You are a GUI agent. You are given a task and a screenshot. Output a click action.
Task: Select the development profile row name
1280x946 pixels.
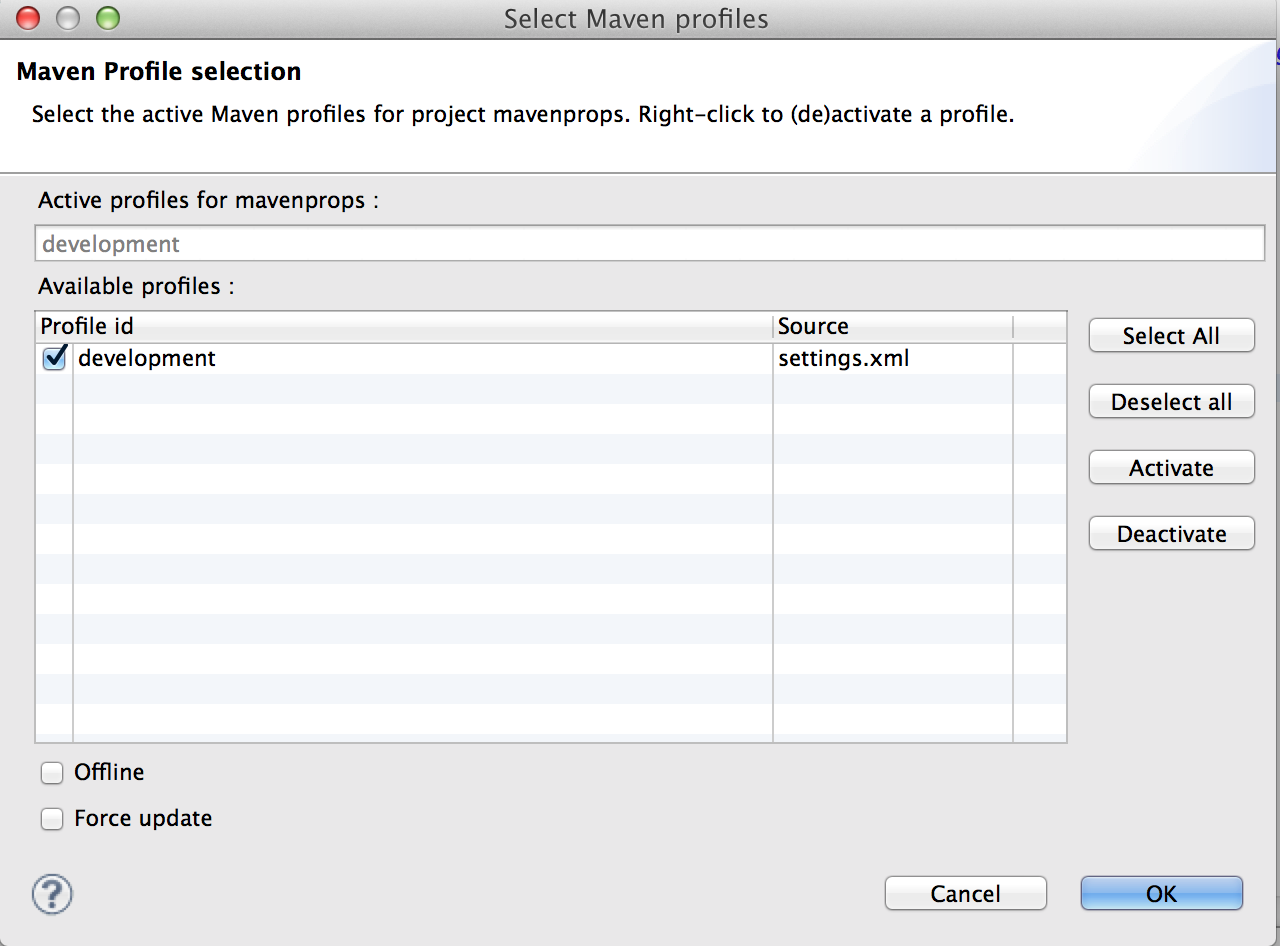point(147,358)
